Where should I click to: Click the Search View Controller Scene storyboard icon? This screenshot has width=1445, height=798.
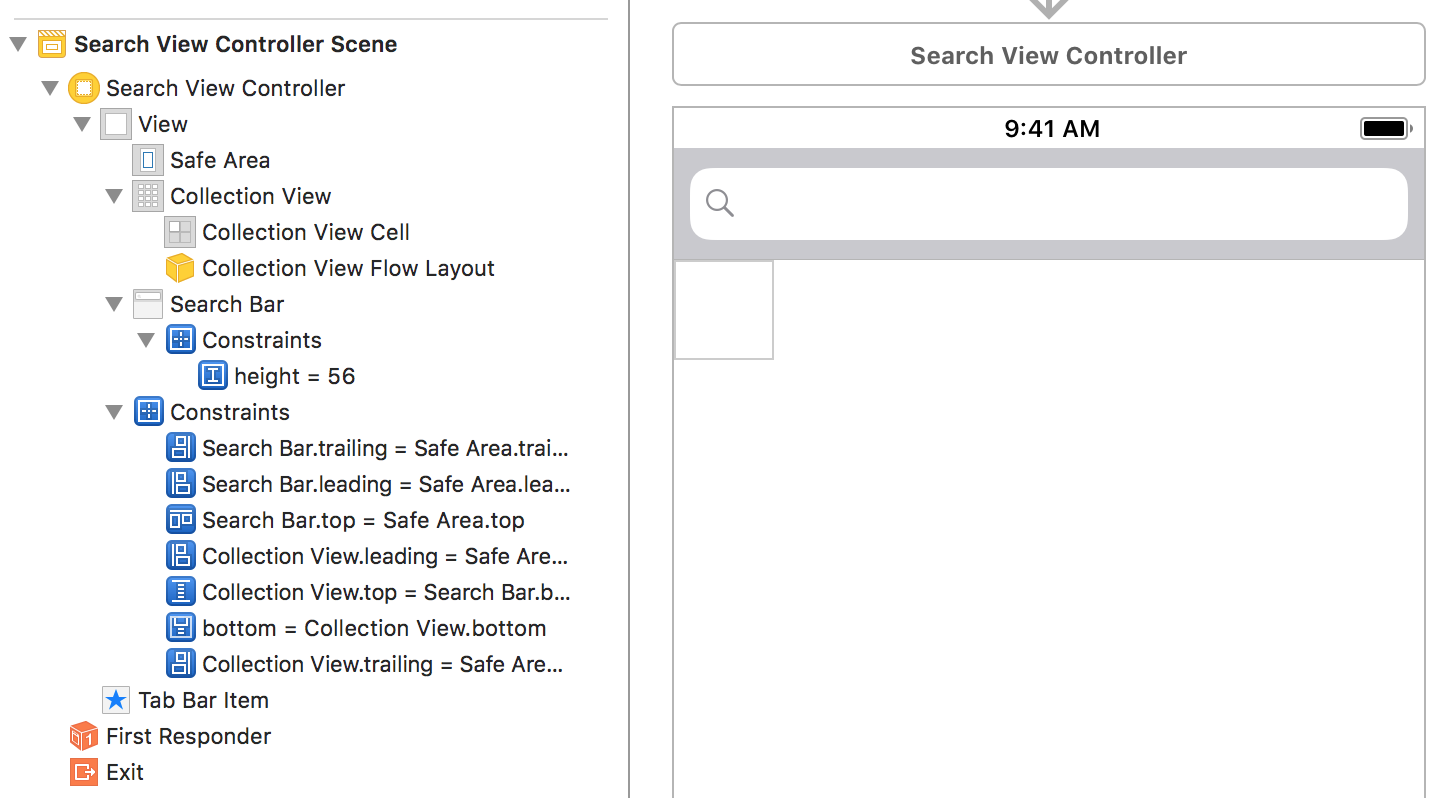(52, 44)
